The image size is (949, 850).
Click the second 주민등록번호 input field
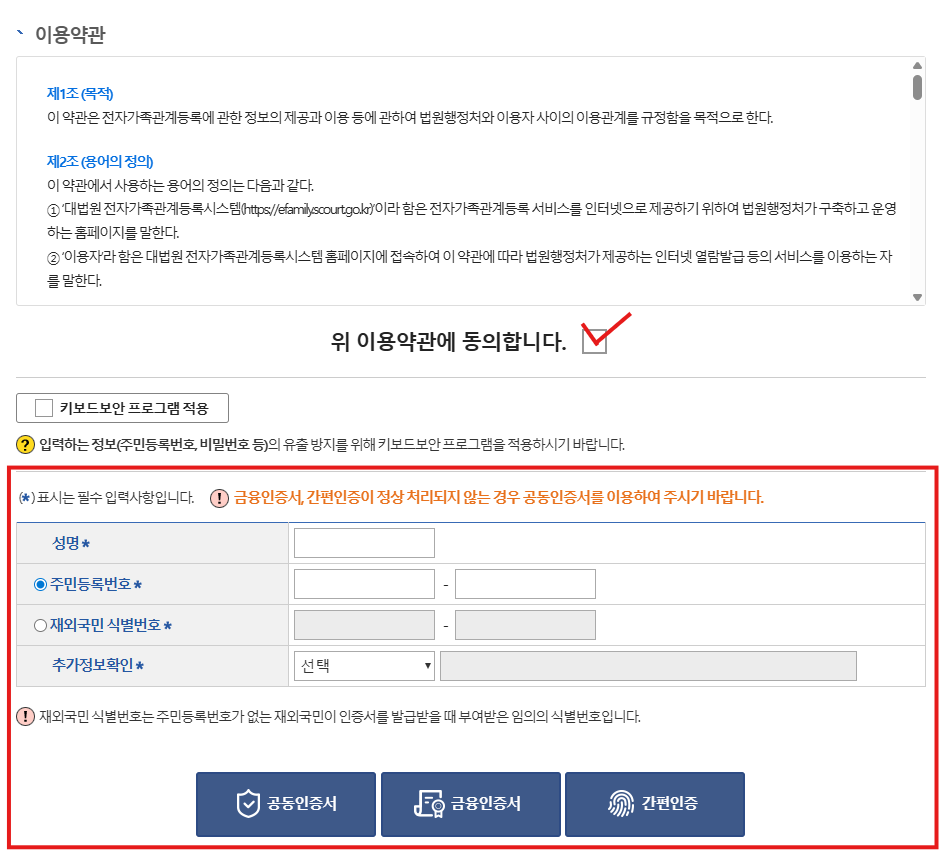(525, 584)
